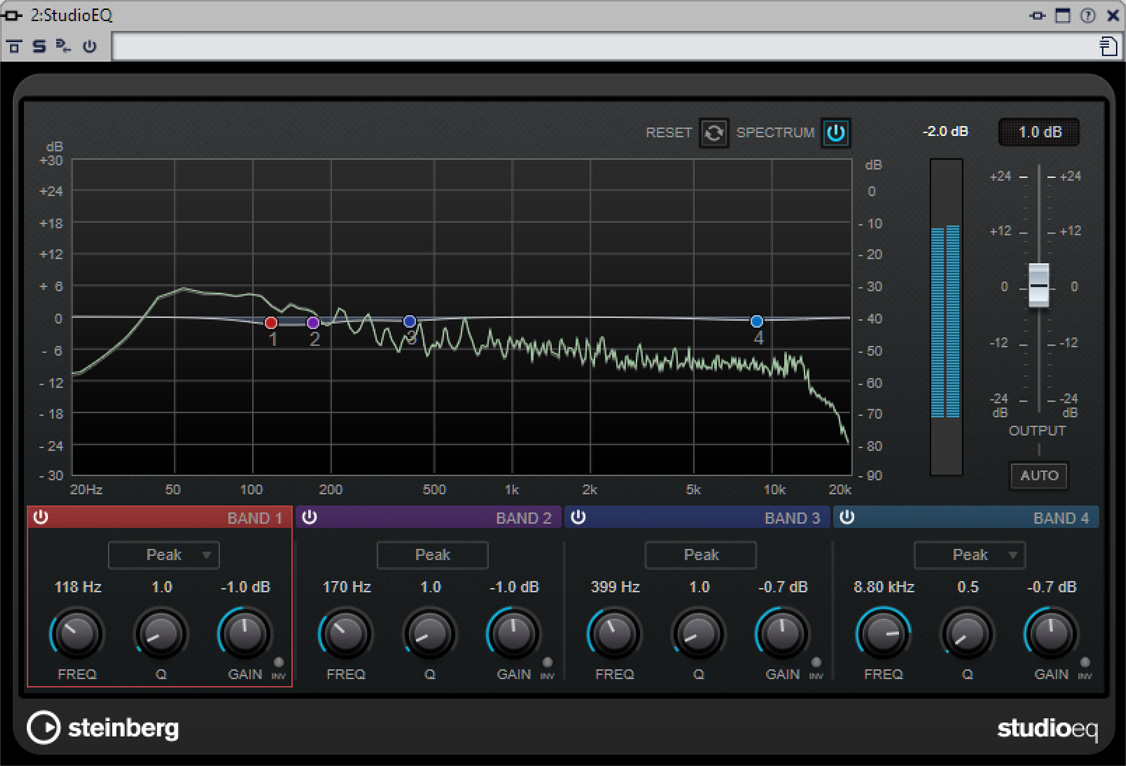1126x766 pixels.
Task: Toggle Band 2 gain INV button
Action: coord(547,662)
